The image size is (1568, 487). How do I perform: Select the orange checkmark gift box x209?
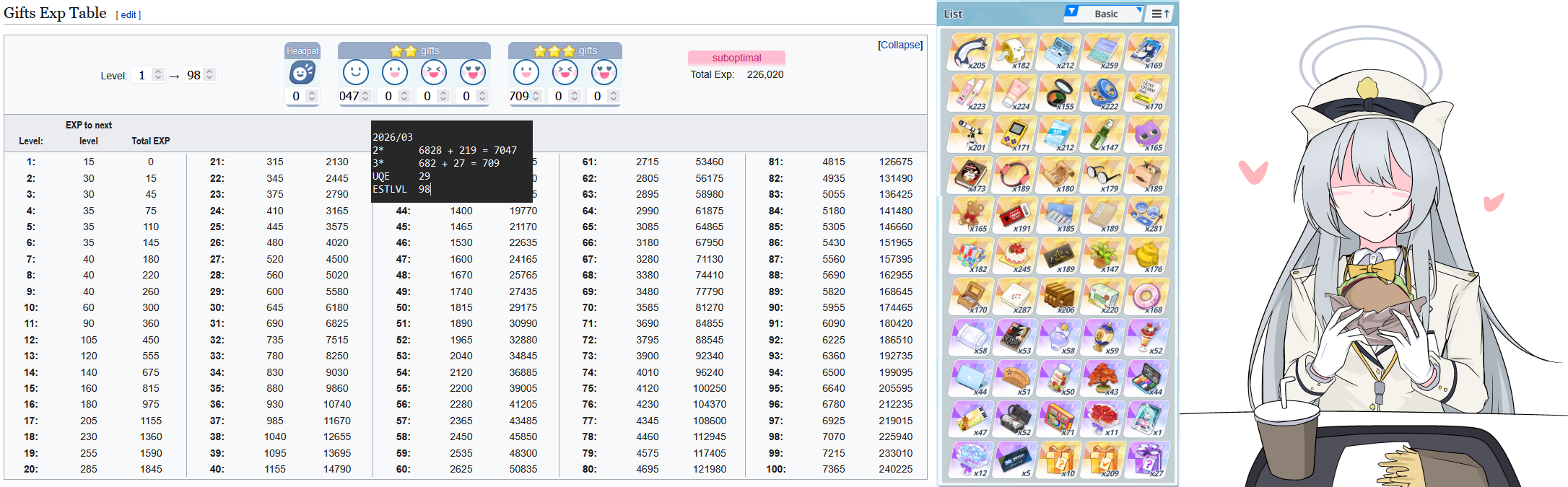(1104, 460)
